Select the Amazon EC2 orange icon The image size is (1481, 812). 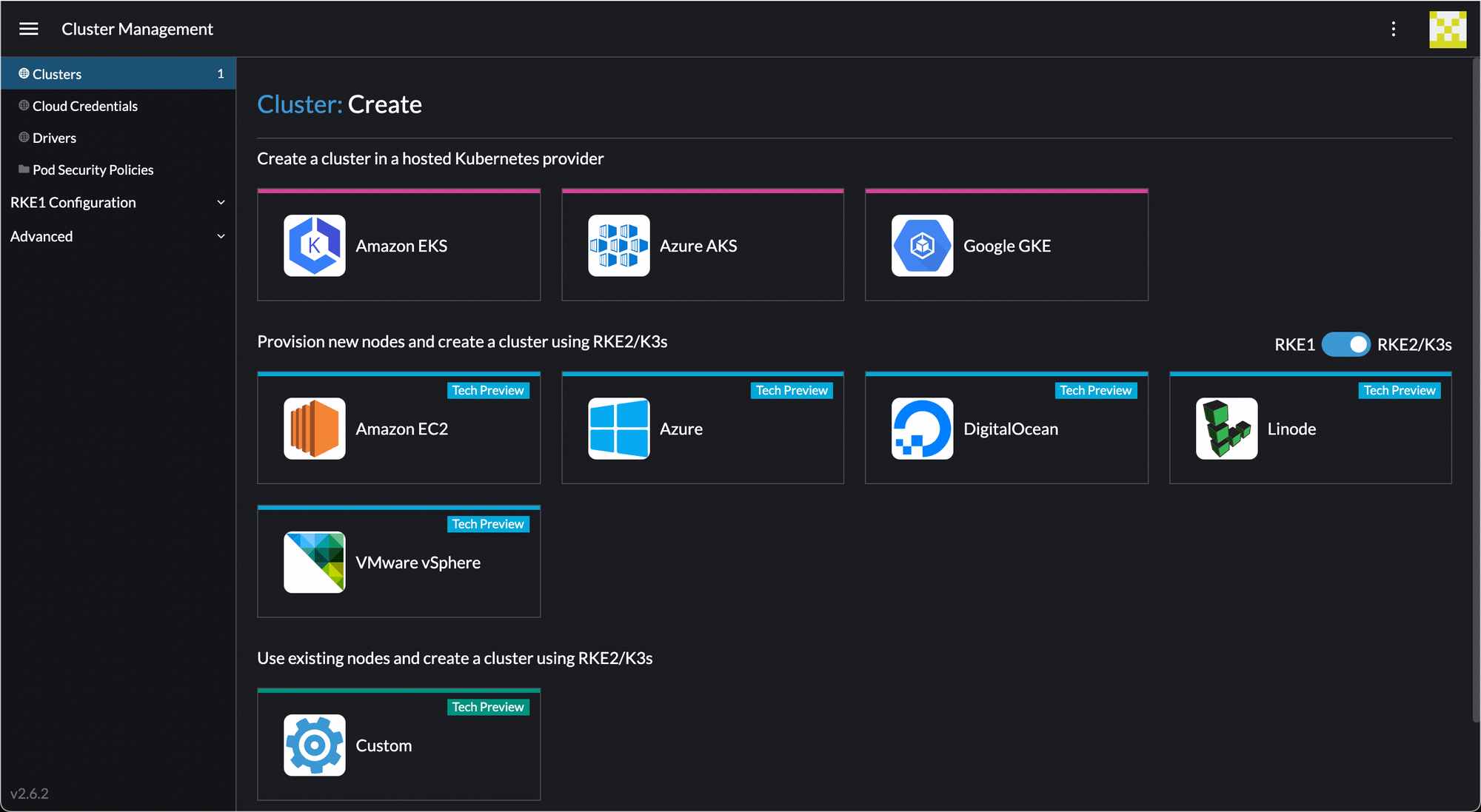click(314, 429)
